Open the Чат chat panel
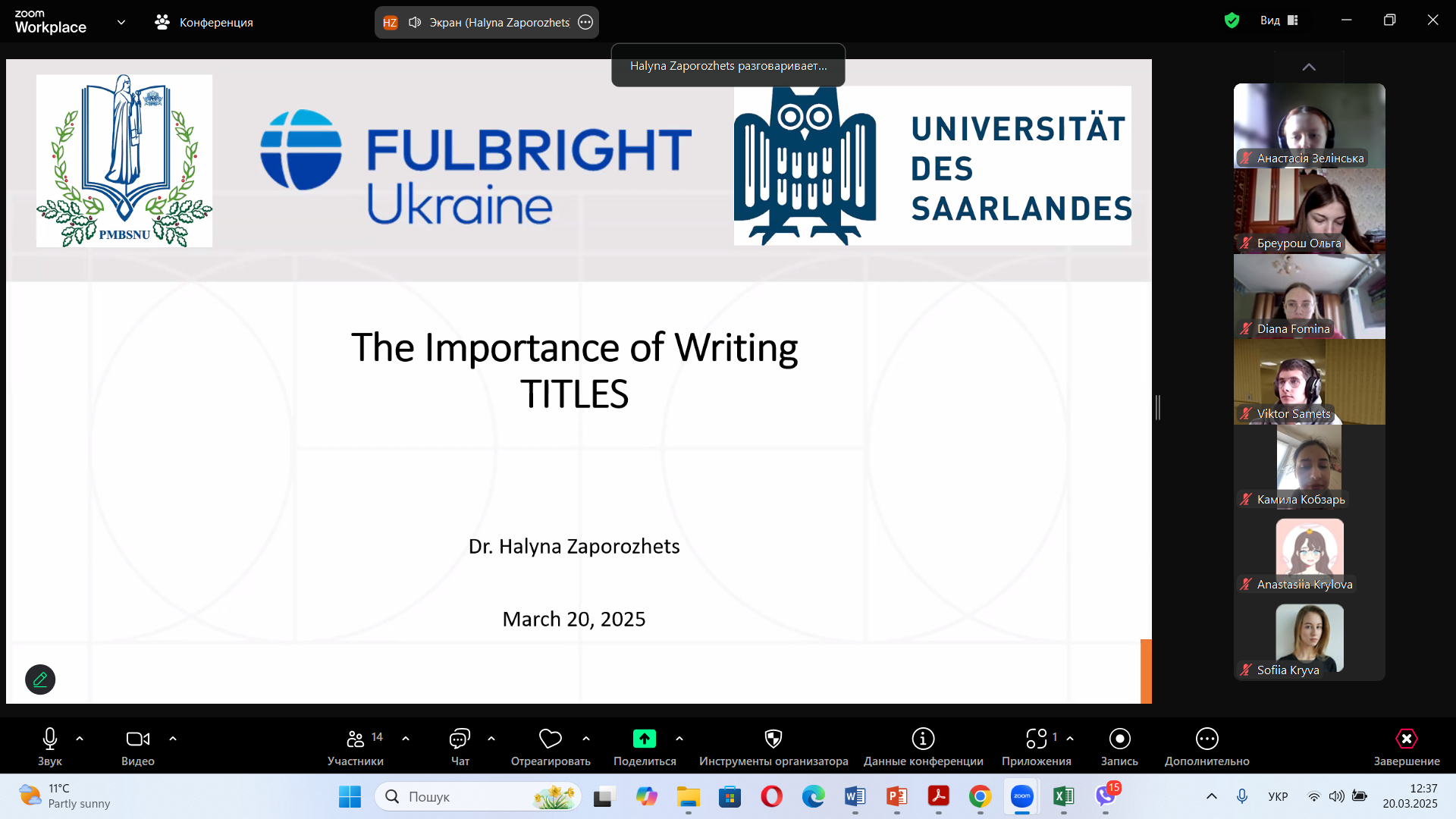Viewport: 1456px width, 819px height. [460, 747]
